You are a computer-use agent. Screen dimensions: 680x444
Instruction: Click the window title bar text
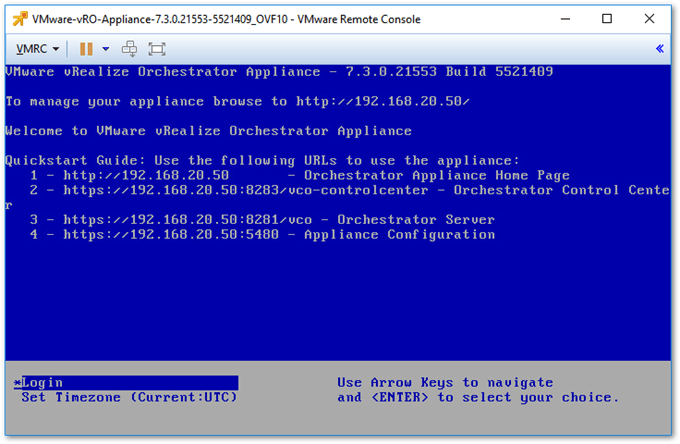tap(226, 19)
